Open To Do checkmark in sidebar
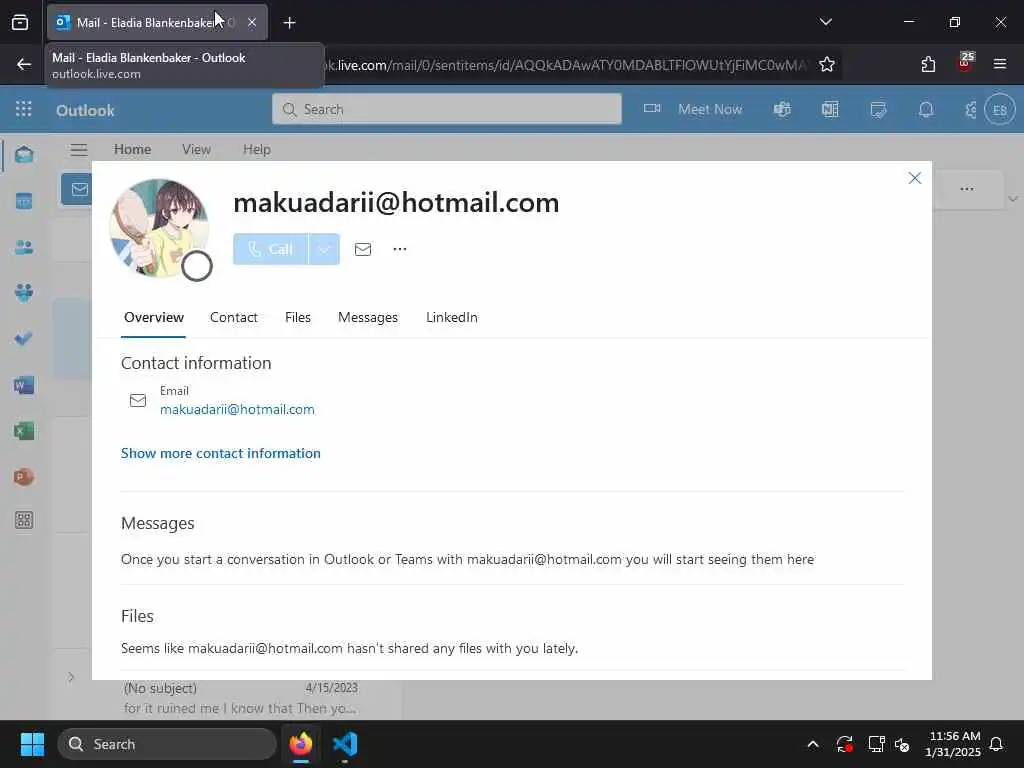Screen dimensions: 1024x768 [x=24, y=339]
